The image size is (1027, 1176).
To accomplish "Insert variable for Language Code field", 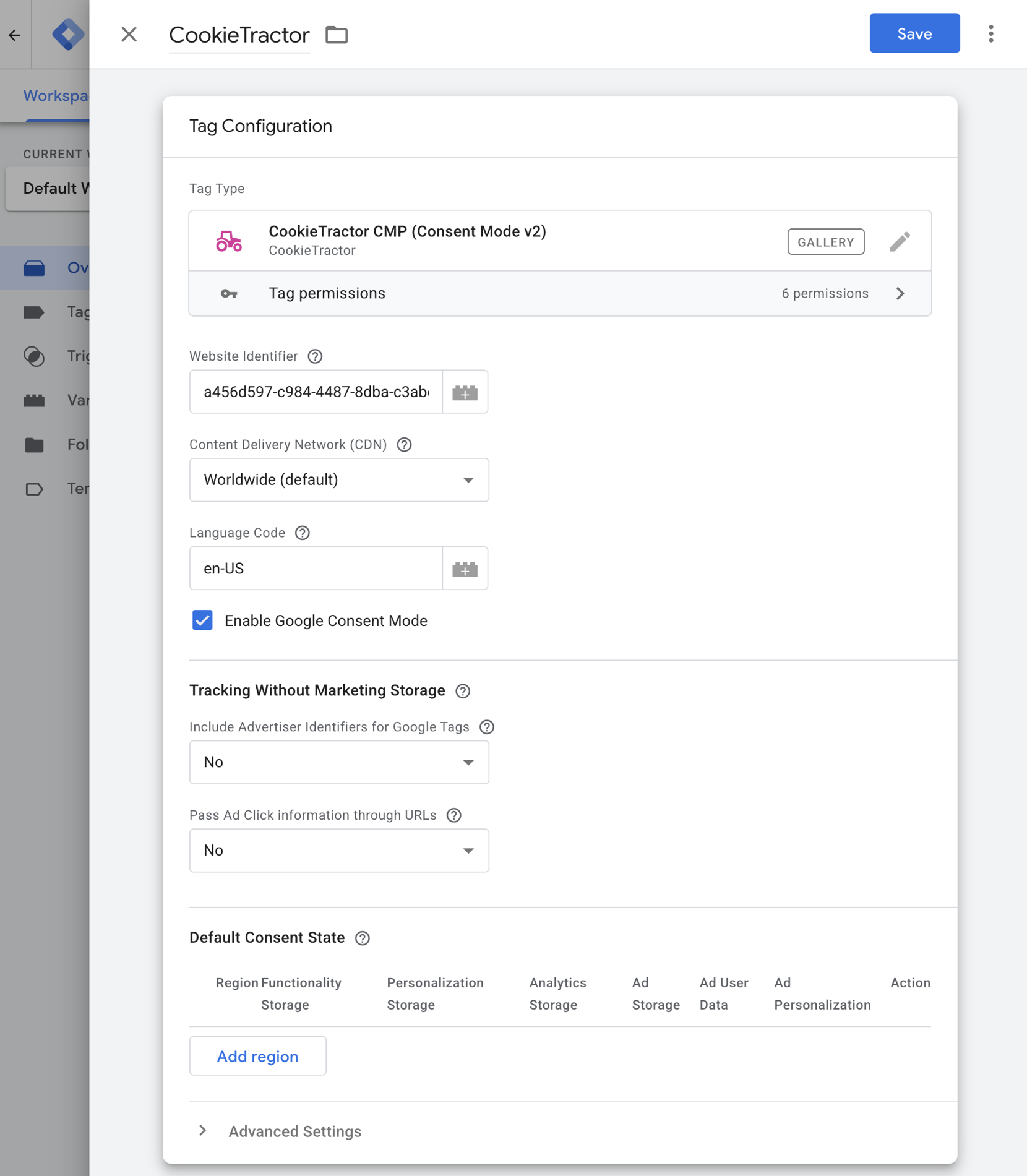I will (x=465, y=569).
